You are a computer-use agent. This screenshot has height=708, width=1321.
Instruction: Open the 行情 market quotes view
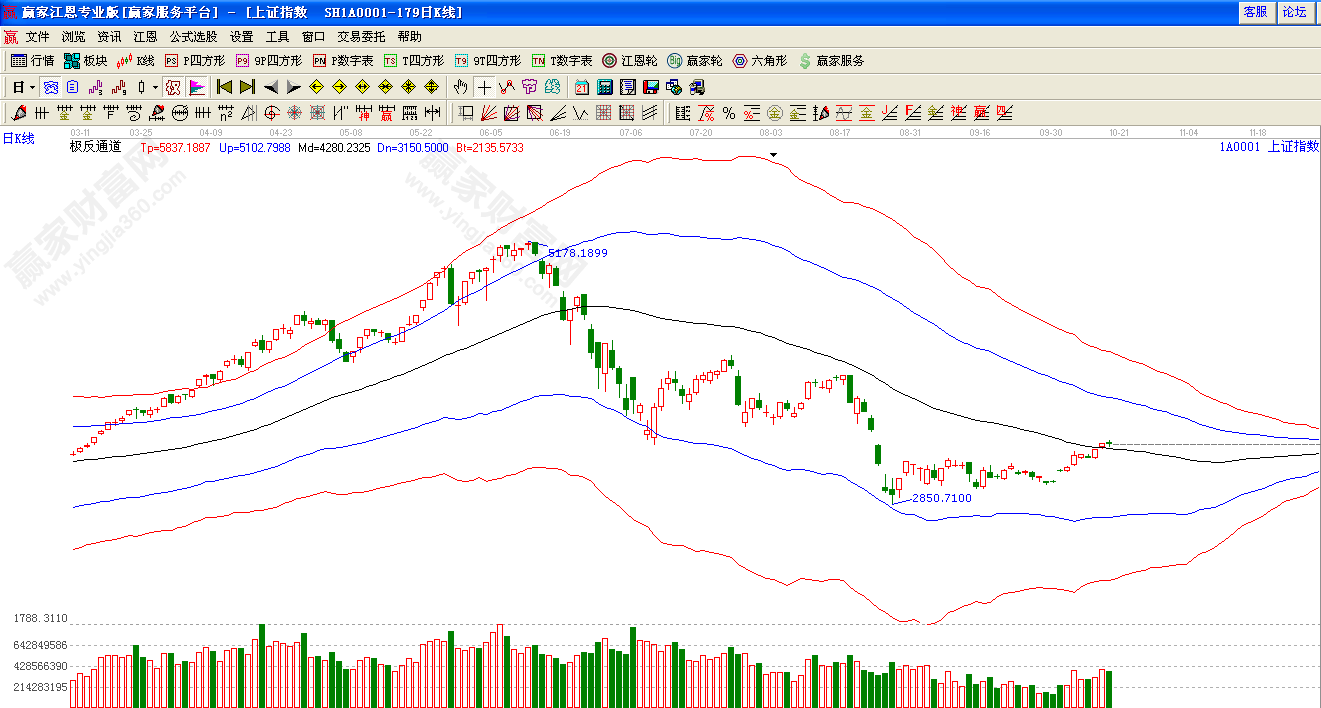(x=32, y=61)
